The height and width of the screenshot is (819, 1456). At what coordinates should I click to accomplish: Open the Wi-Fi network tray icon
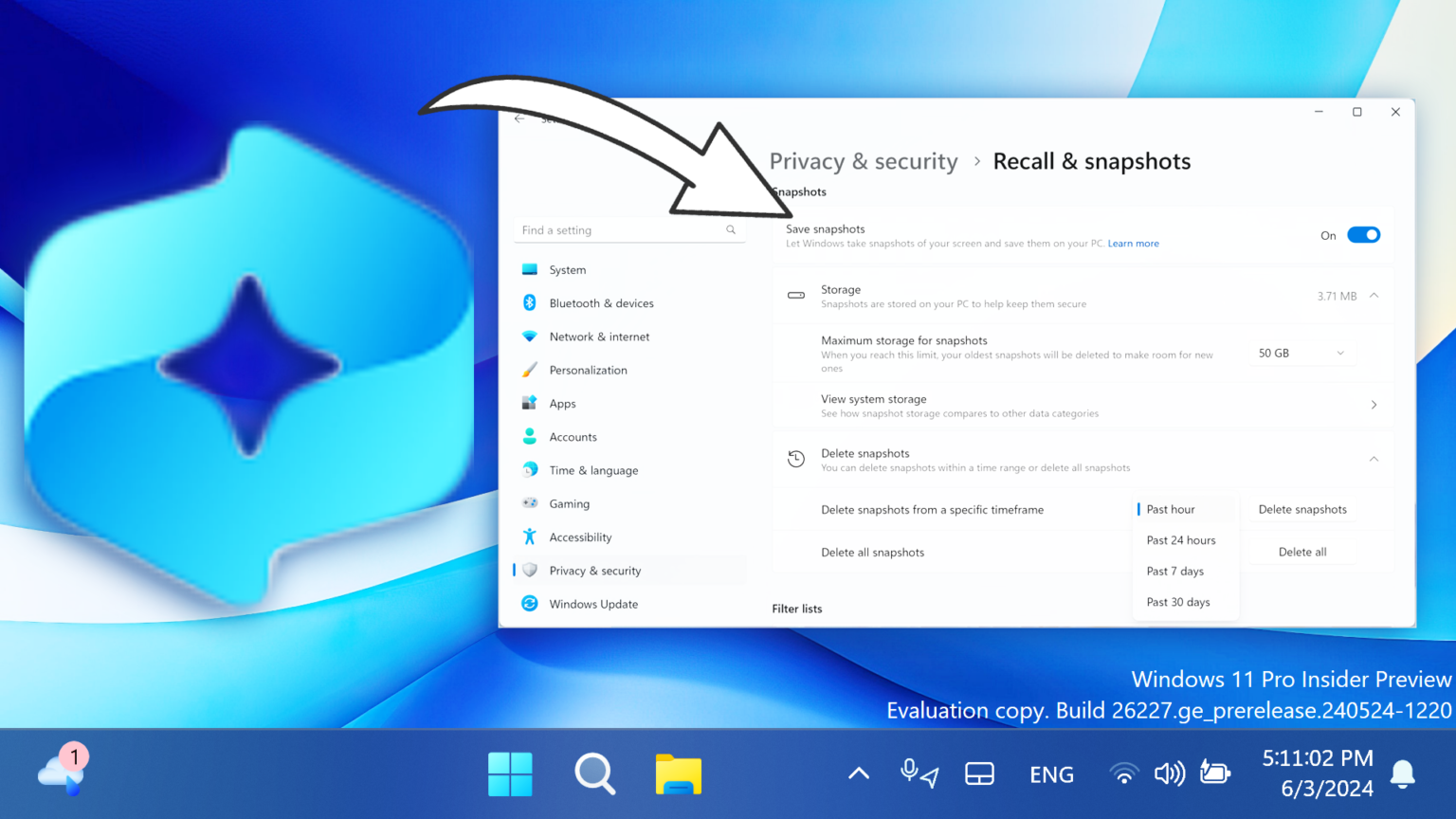click(1123, 774)
